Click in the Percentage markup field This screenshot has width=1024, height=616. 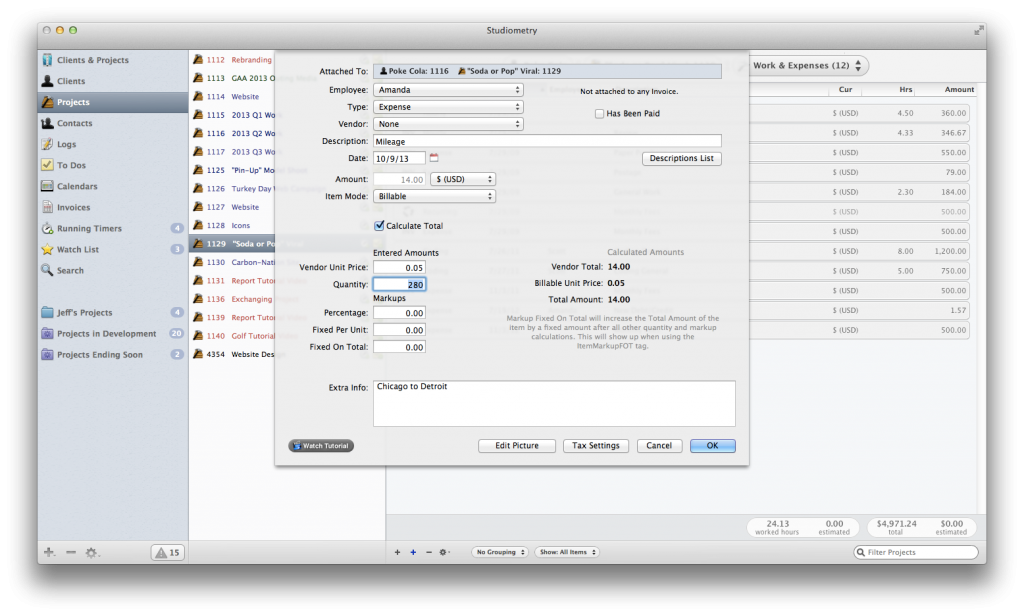(399, 313)
